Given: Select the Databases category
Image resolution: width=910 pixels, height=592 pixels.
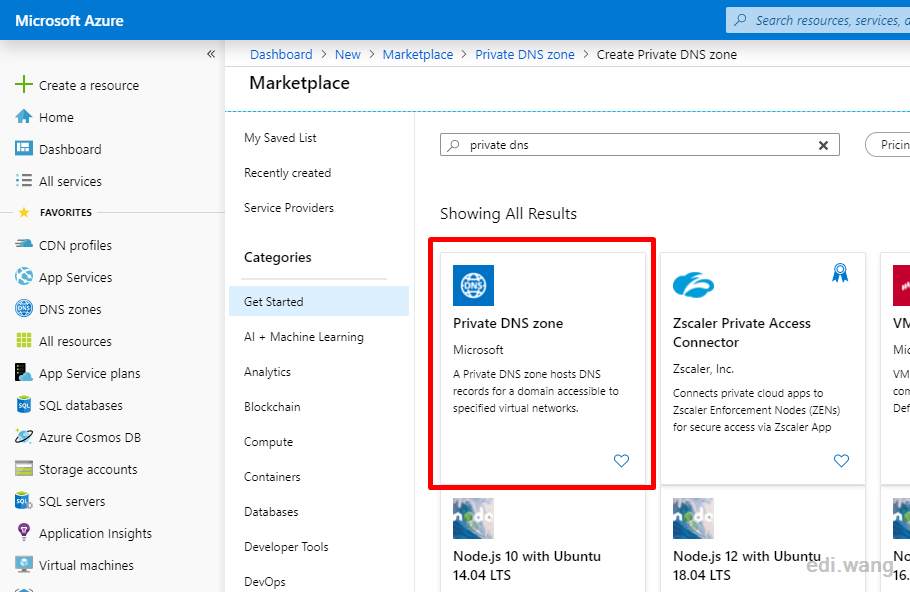Looking at the screenshot, I should (271, 512).
